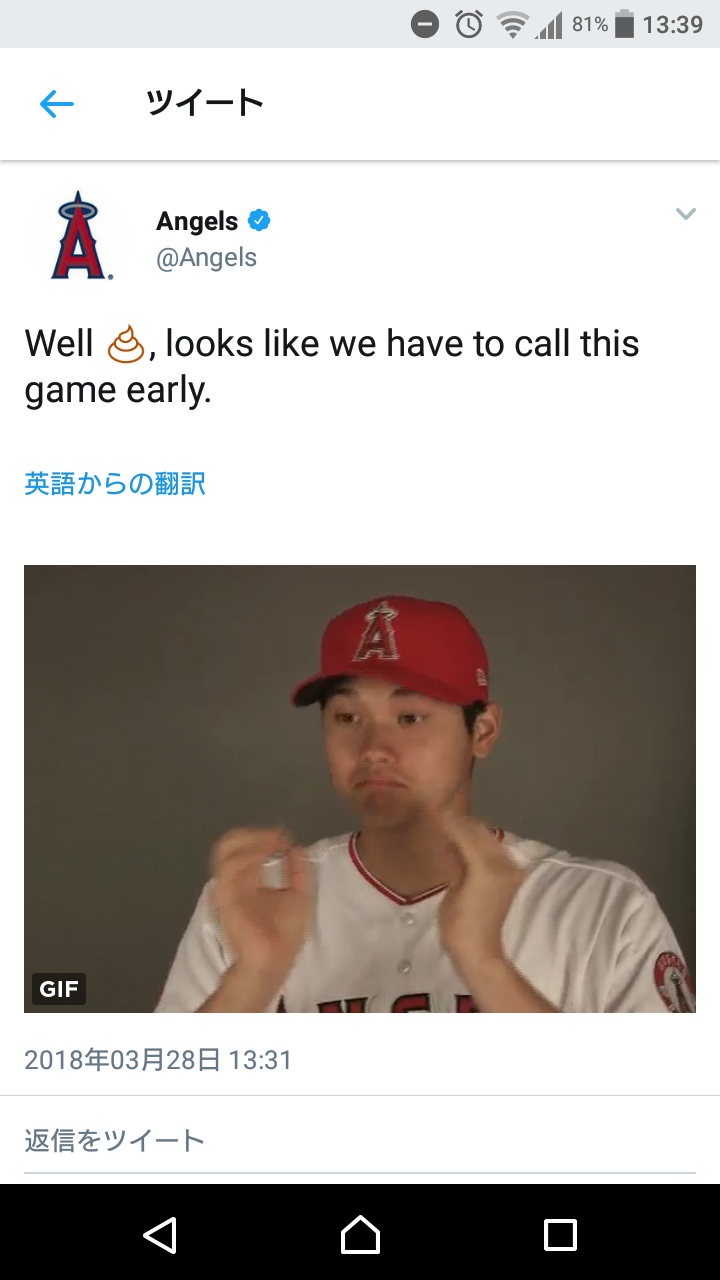Tap the Android back navigation triangle
720x1280 pixels.
(x=160, y=1234)
